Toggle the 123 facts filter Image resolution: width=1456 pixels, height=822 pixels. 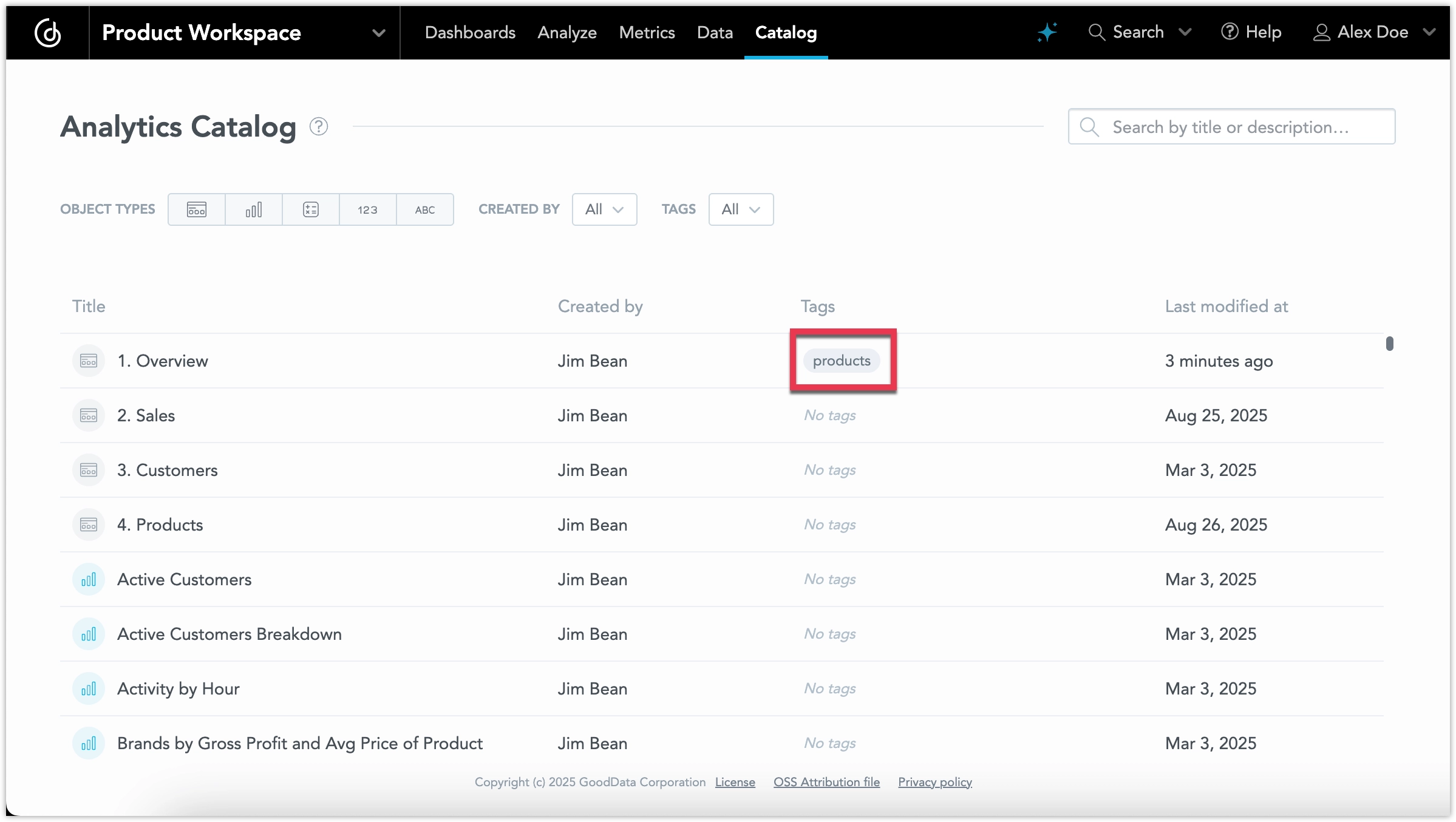point(367,209)
